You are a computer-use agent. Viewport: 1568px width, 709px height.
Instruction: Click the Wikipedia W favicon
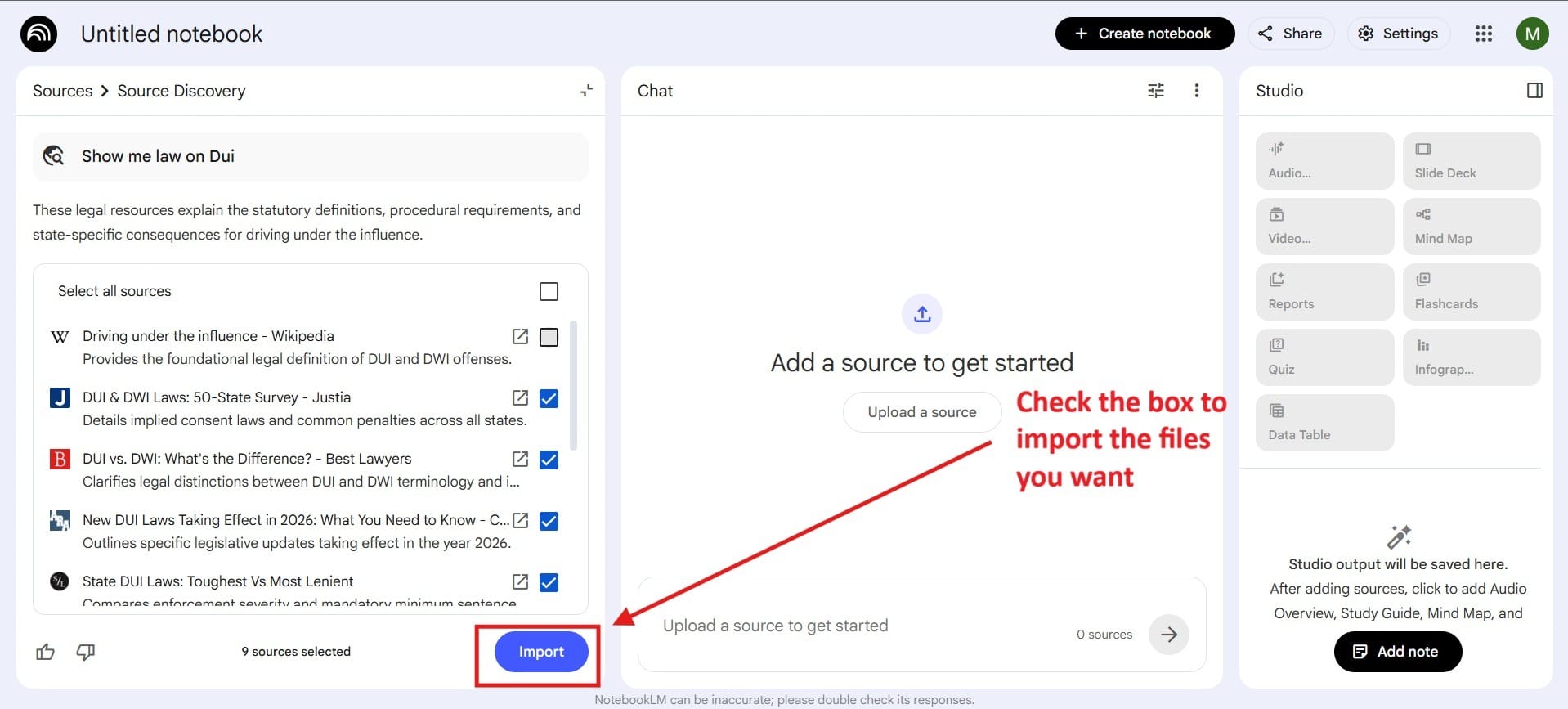(60, 337)
